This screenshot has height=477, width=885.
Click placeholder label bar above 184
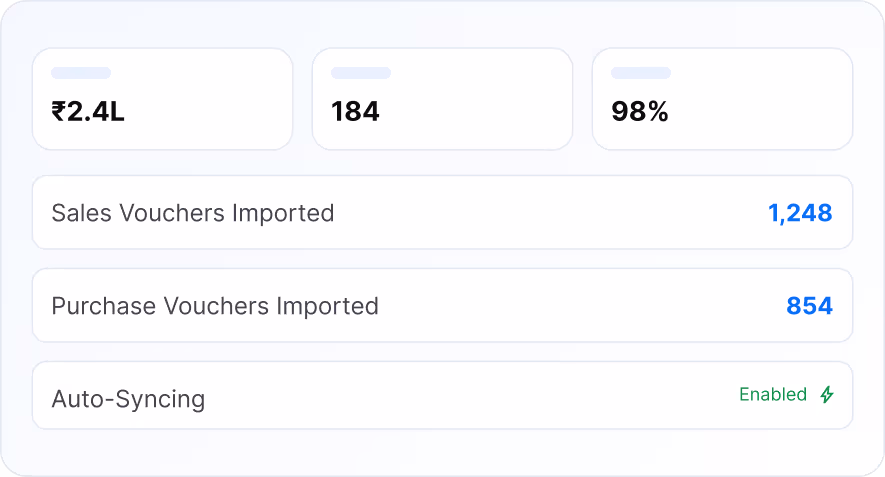pyautogui.click(x=361, y=73)
